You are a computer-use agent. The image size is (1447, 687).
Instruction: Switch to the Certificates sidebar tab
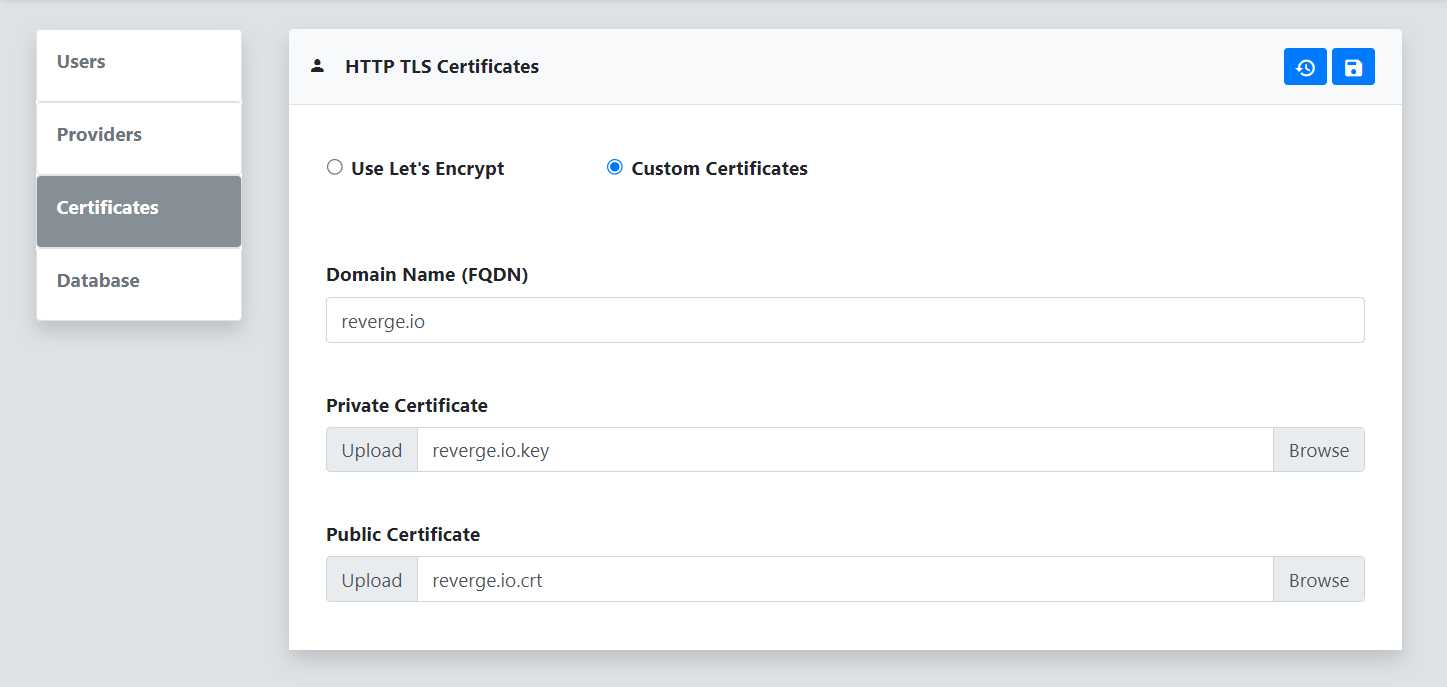coord(139,211)
